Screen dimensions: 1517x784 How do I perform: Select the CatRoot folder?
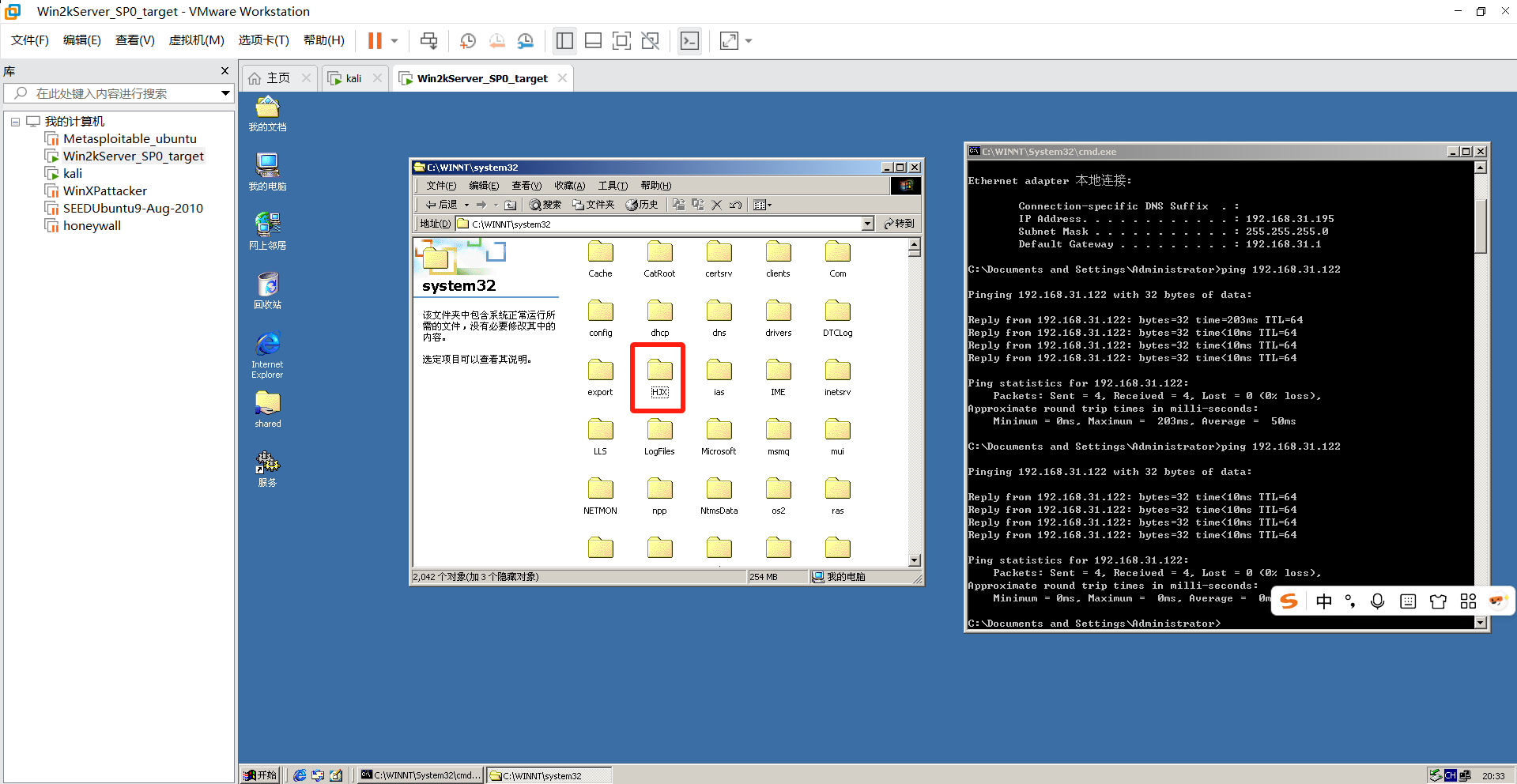(659, 260)
